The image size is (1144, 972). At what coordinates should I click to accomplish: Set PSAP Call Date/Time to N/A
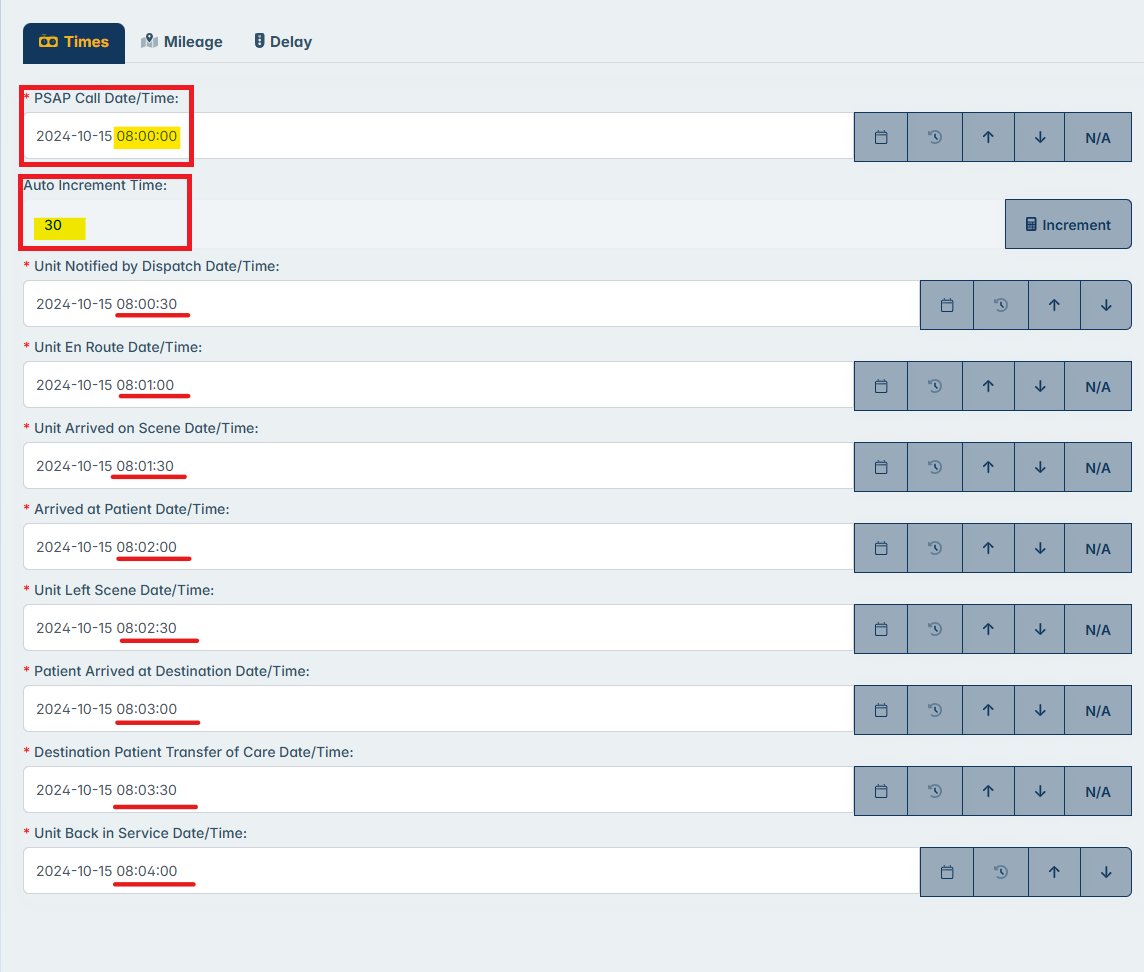click(1098, 137)
